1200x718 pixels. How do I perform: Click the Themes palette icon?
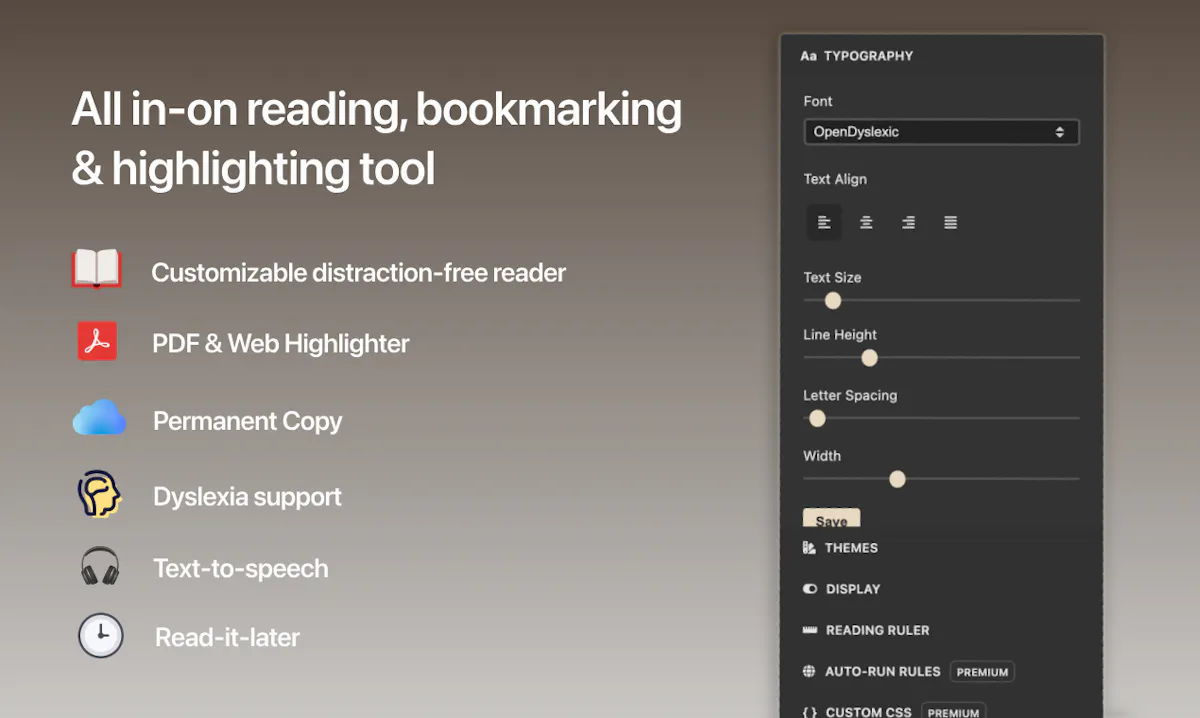click(810, 548)
